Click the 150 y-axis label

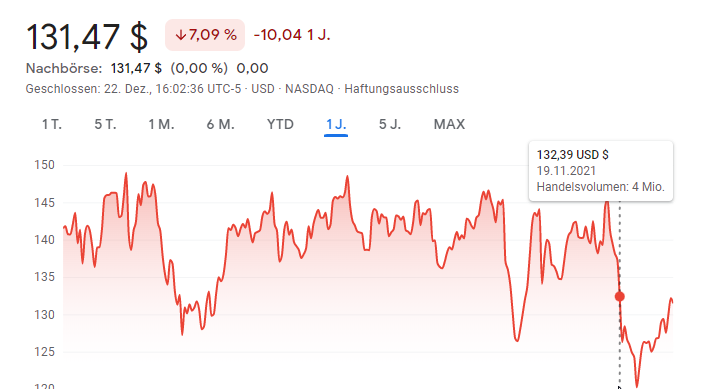coord(45,165)
